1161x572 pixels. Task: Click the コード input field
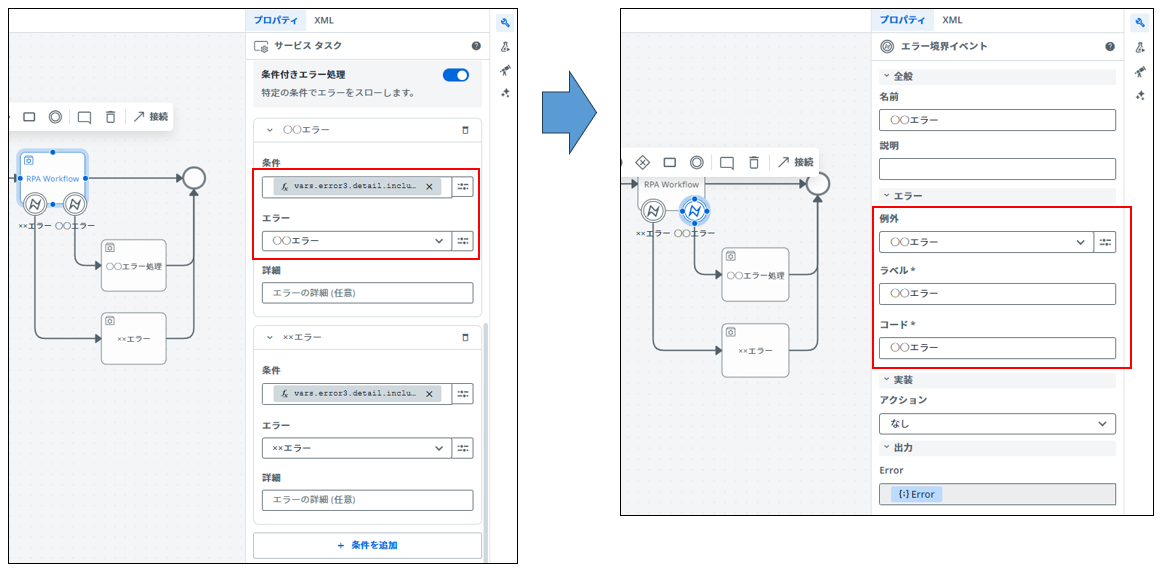point(996,348)
